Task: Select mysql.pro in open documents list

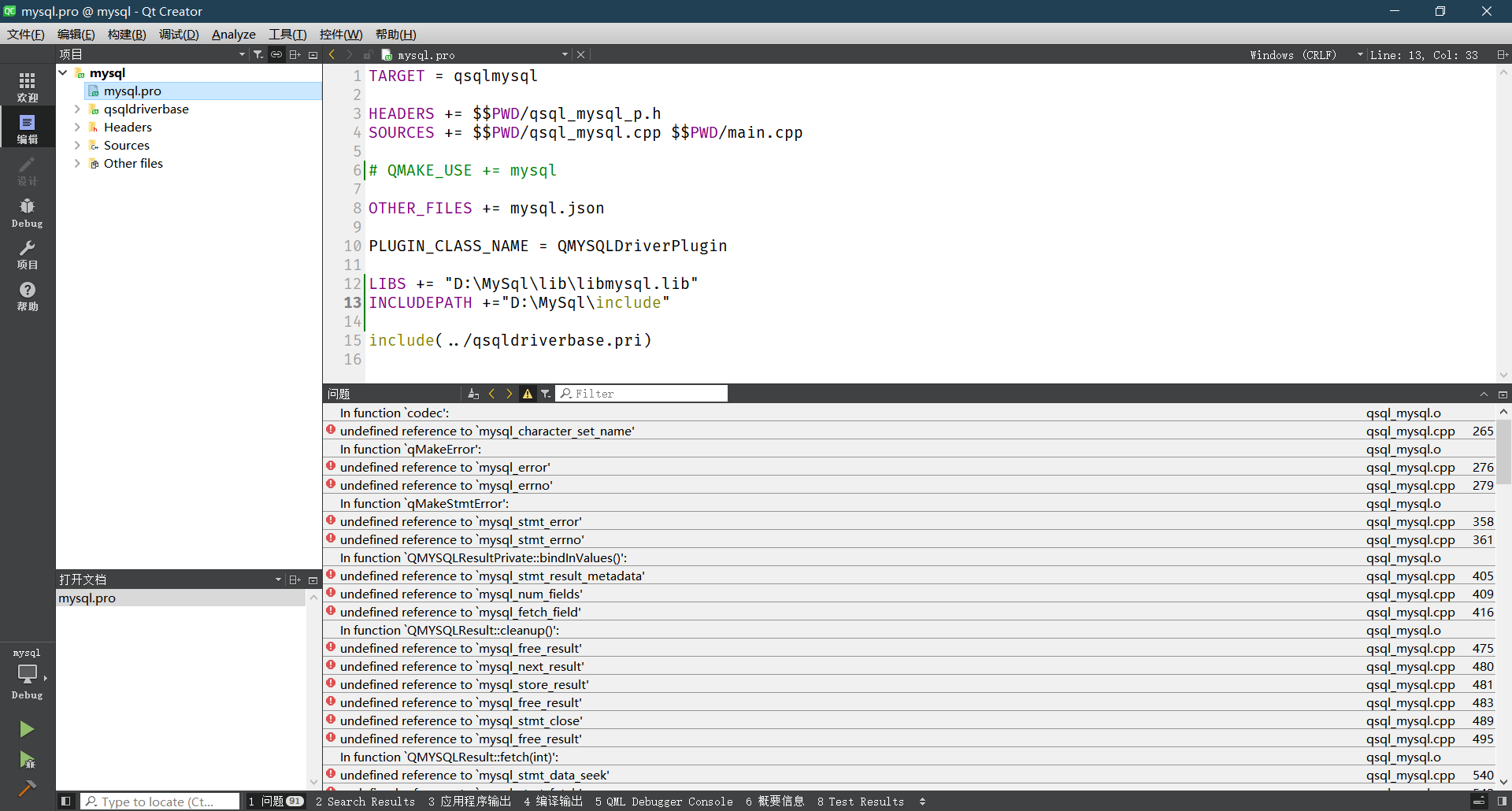Action: click(x=181, y=598)
